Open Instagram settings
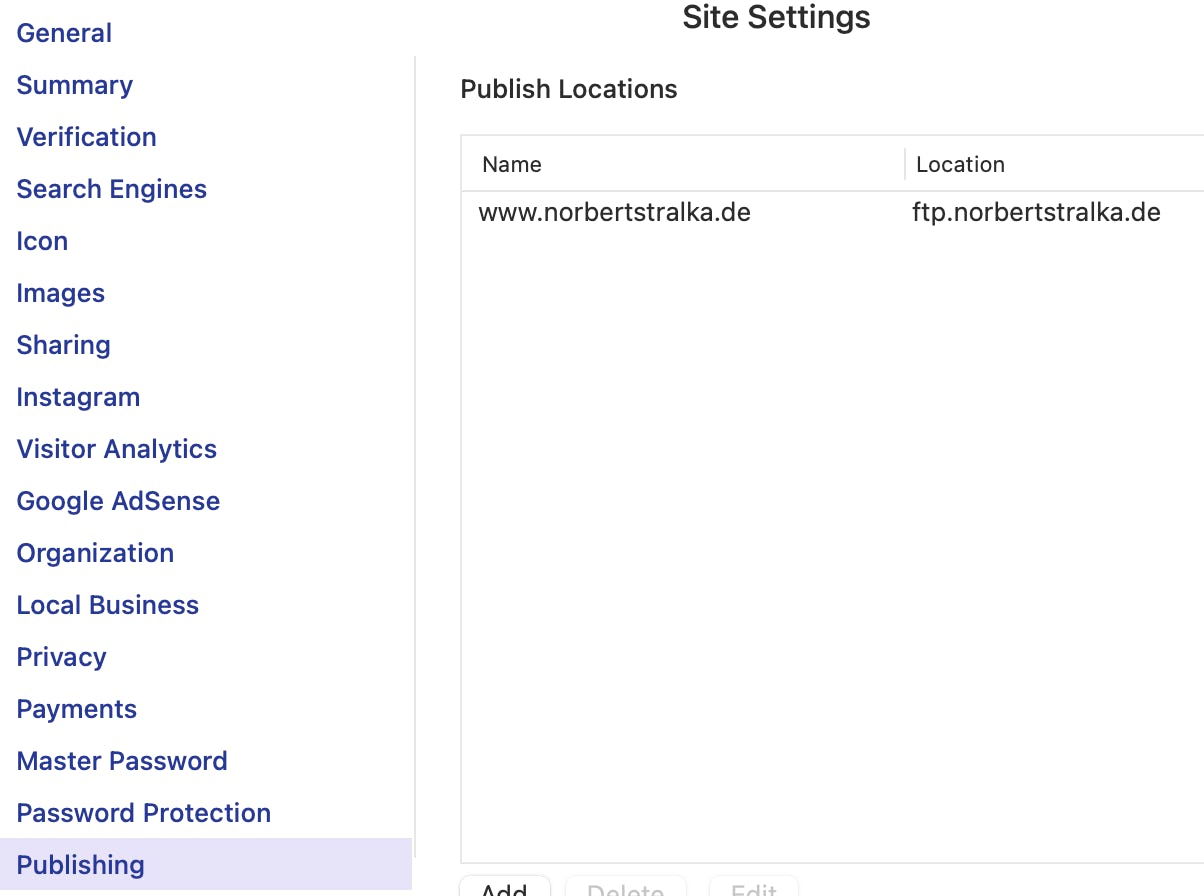 [78, 397]
